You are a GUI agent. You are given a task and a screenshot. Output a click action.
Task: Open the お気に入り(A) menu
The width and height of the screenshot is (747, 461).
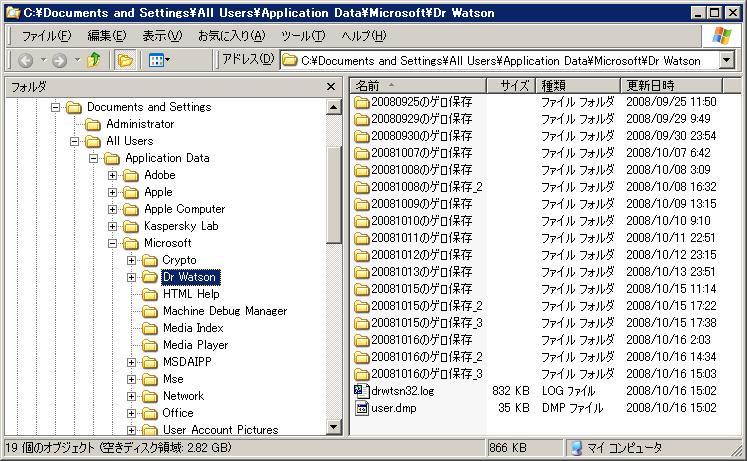coord(232,36)
